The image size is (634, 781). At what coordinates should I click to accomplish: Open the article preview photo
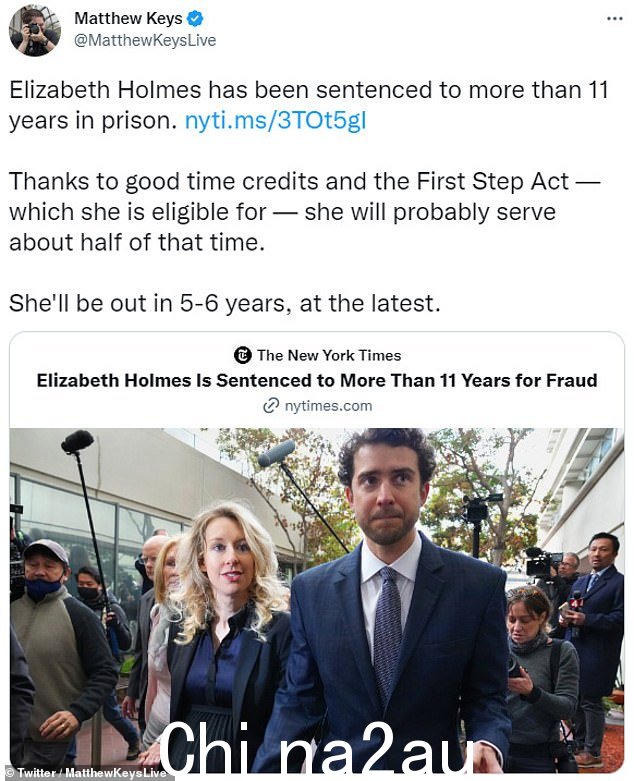coord(317,600)
